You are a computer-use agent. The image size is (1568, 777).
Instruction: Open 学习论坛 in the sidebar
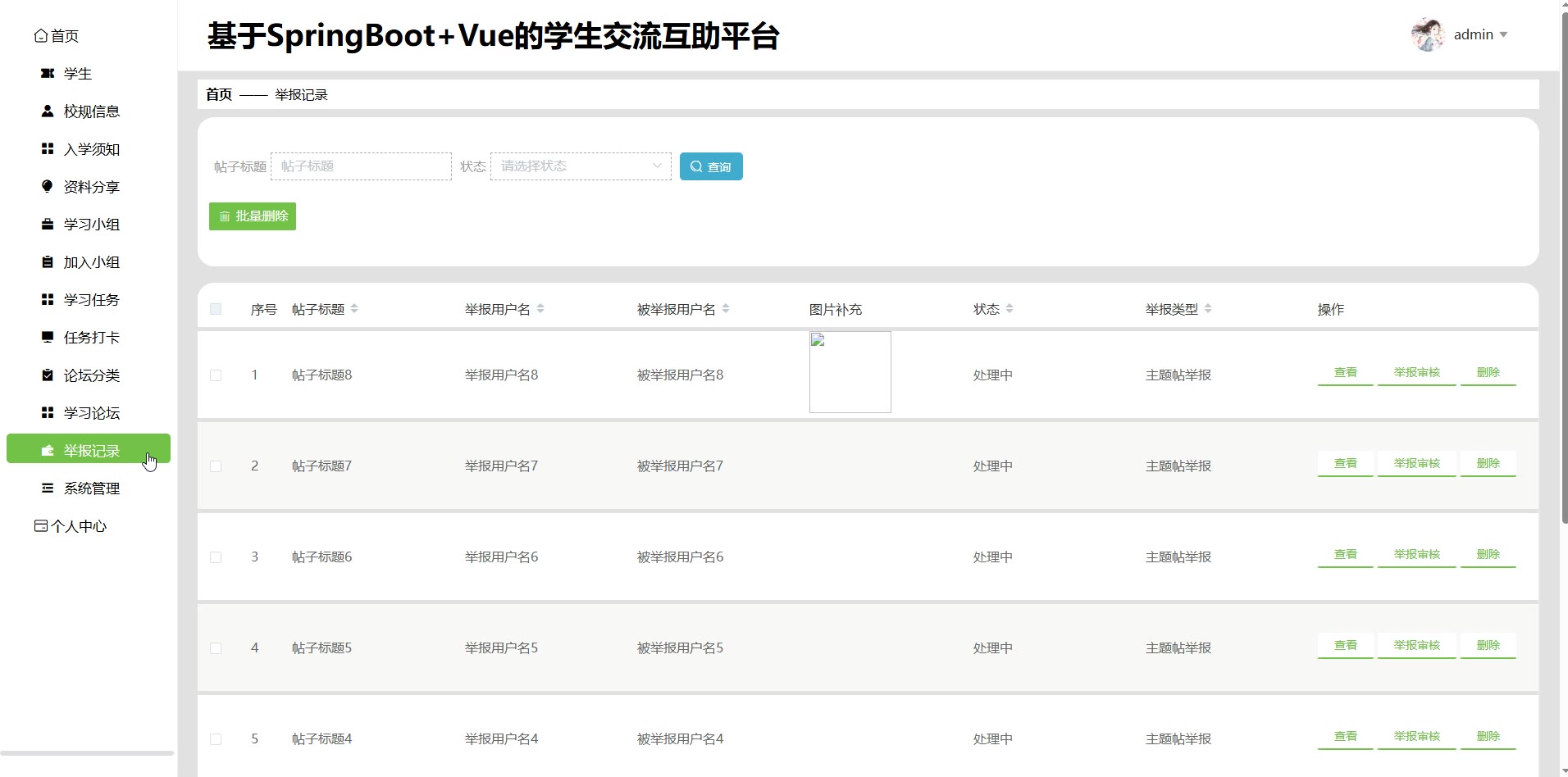92,413
